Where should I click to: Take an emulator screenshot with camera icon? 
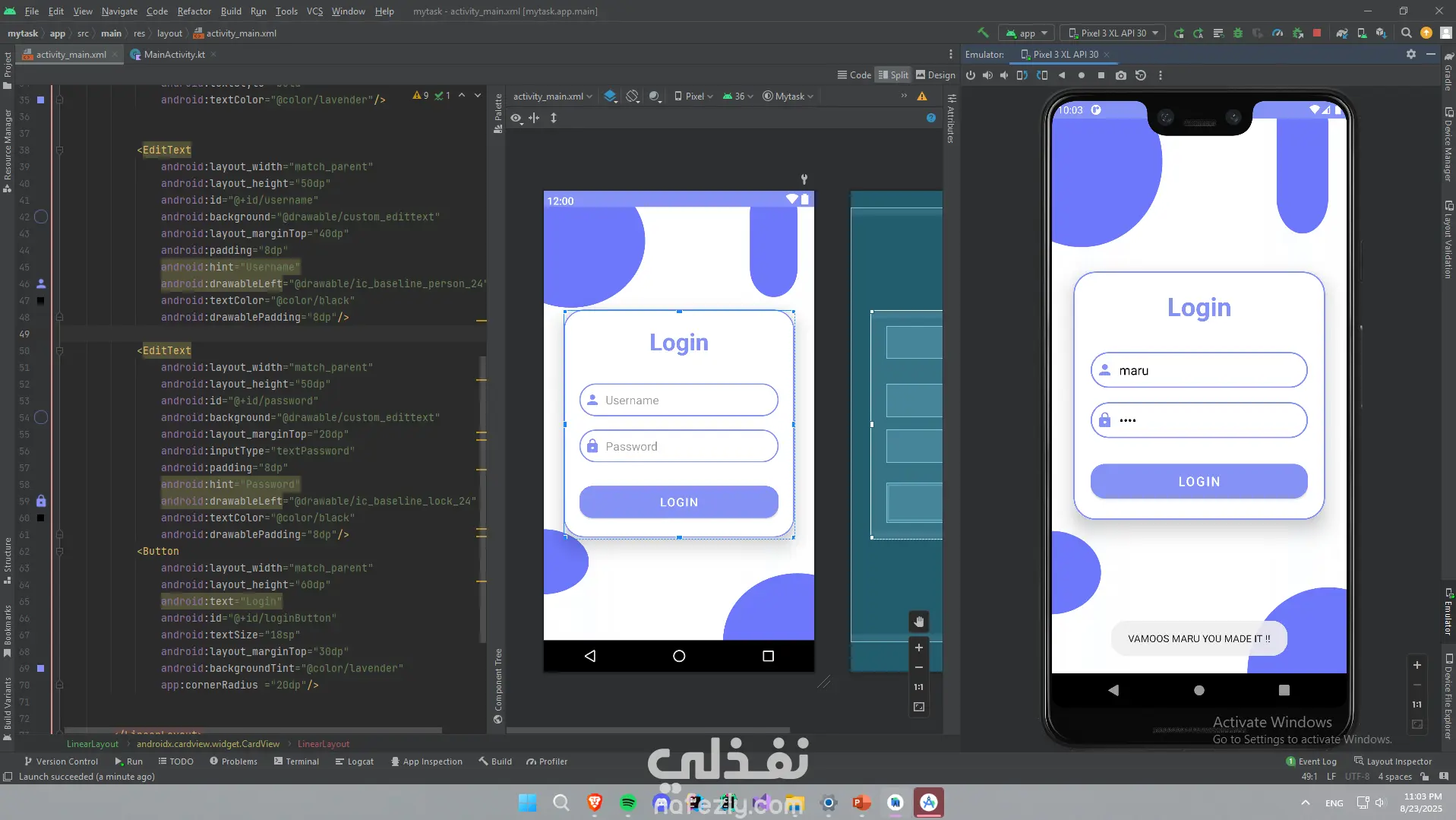[1121, 75]
